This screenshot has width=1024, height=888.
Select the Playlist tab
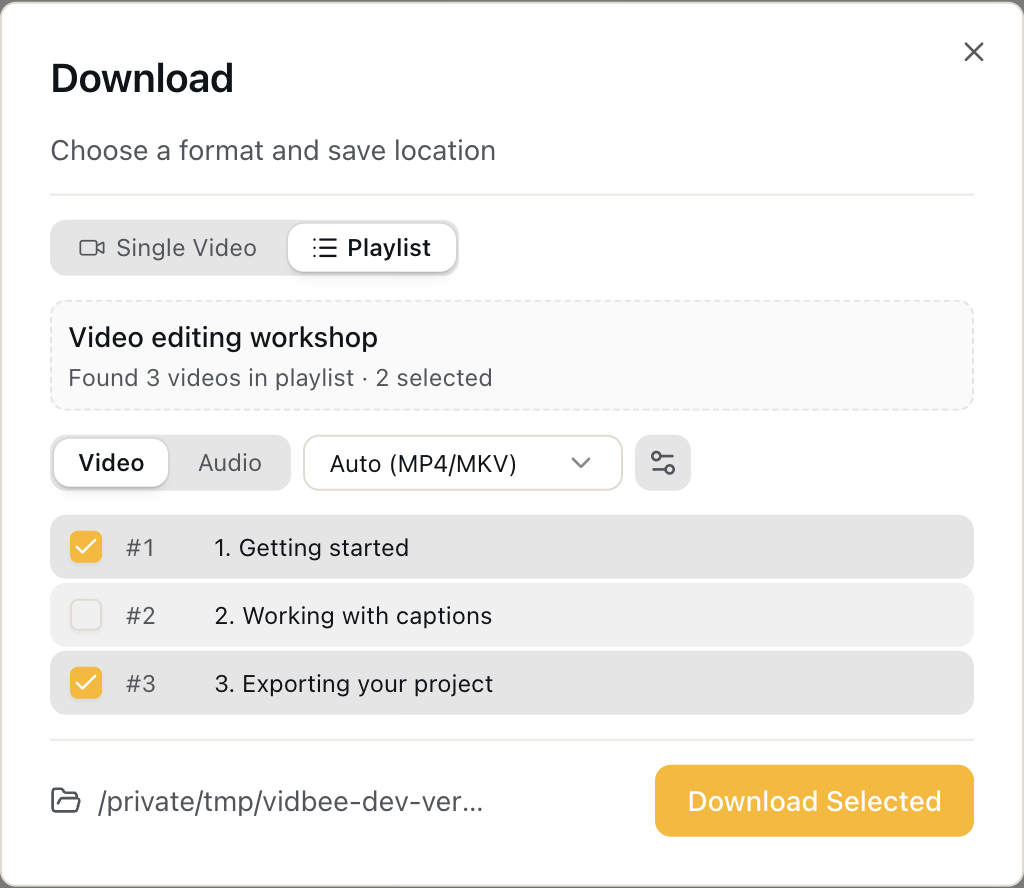tap(372, 248)
